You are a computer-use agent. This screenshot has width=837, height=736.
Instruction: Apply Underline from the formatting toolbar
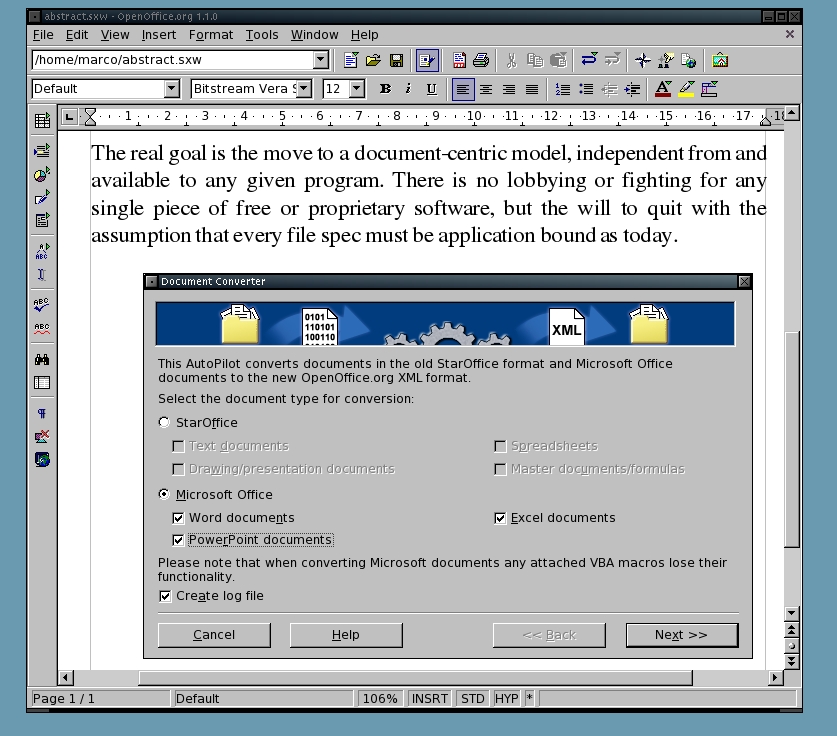coord(431,89)
